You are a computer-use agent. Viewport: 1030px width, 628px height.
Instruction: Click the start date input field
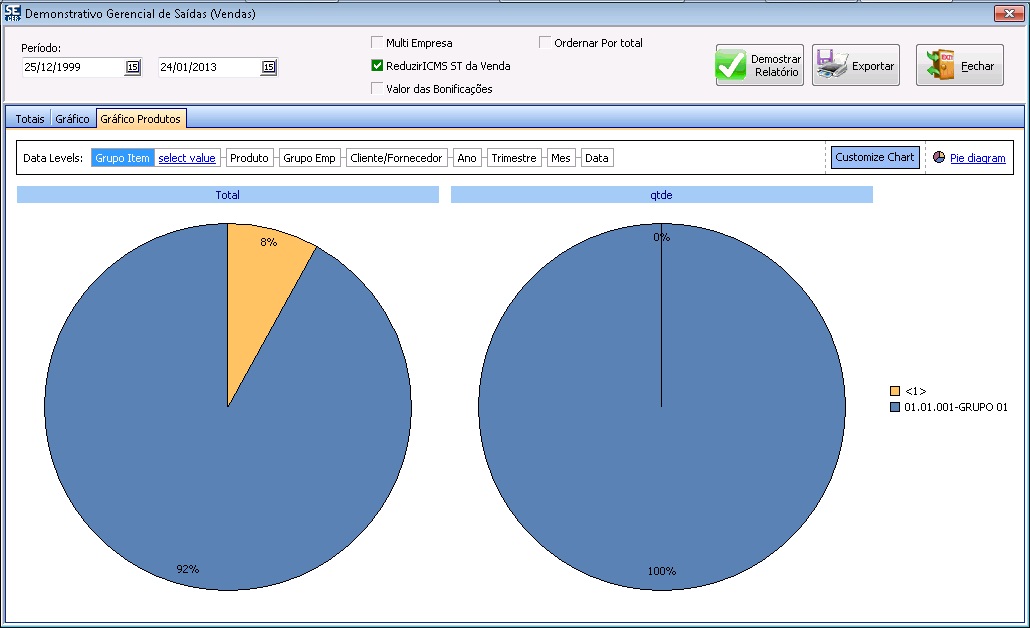(x=72, y=67)
